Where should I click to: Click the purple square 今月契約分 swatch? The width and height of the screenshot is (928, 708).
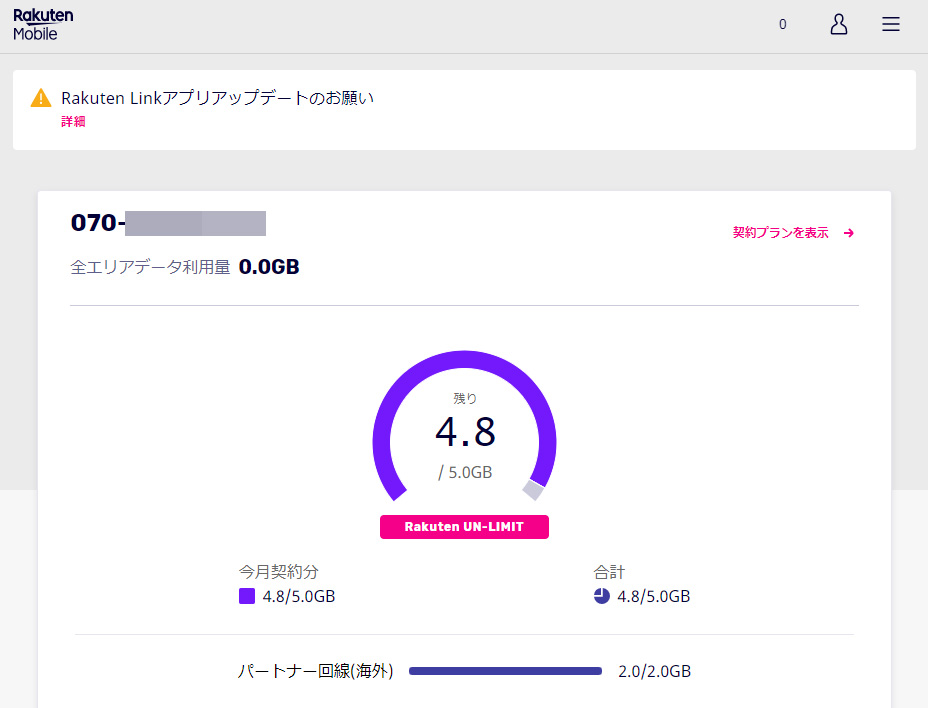pyautogui.click(x=247, y=596)
